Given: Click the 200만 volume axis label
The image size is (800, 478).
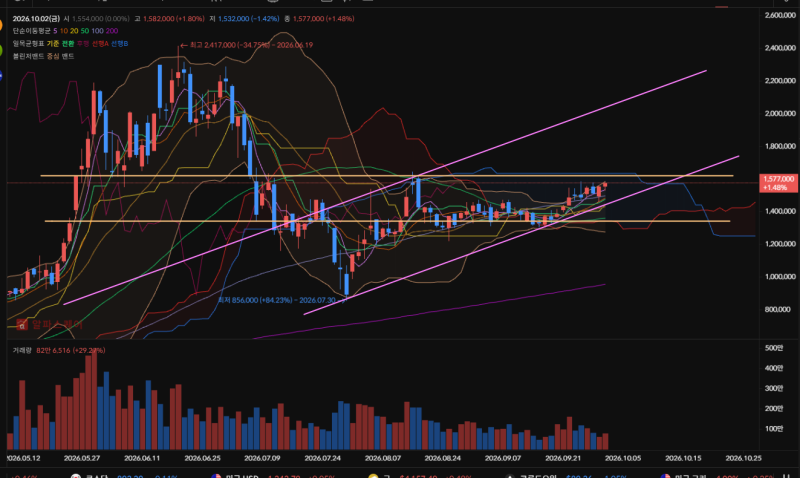Looking at the screenshot, I should pyautogui.click(x=773, y=408).
